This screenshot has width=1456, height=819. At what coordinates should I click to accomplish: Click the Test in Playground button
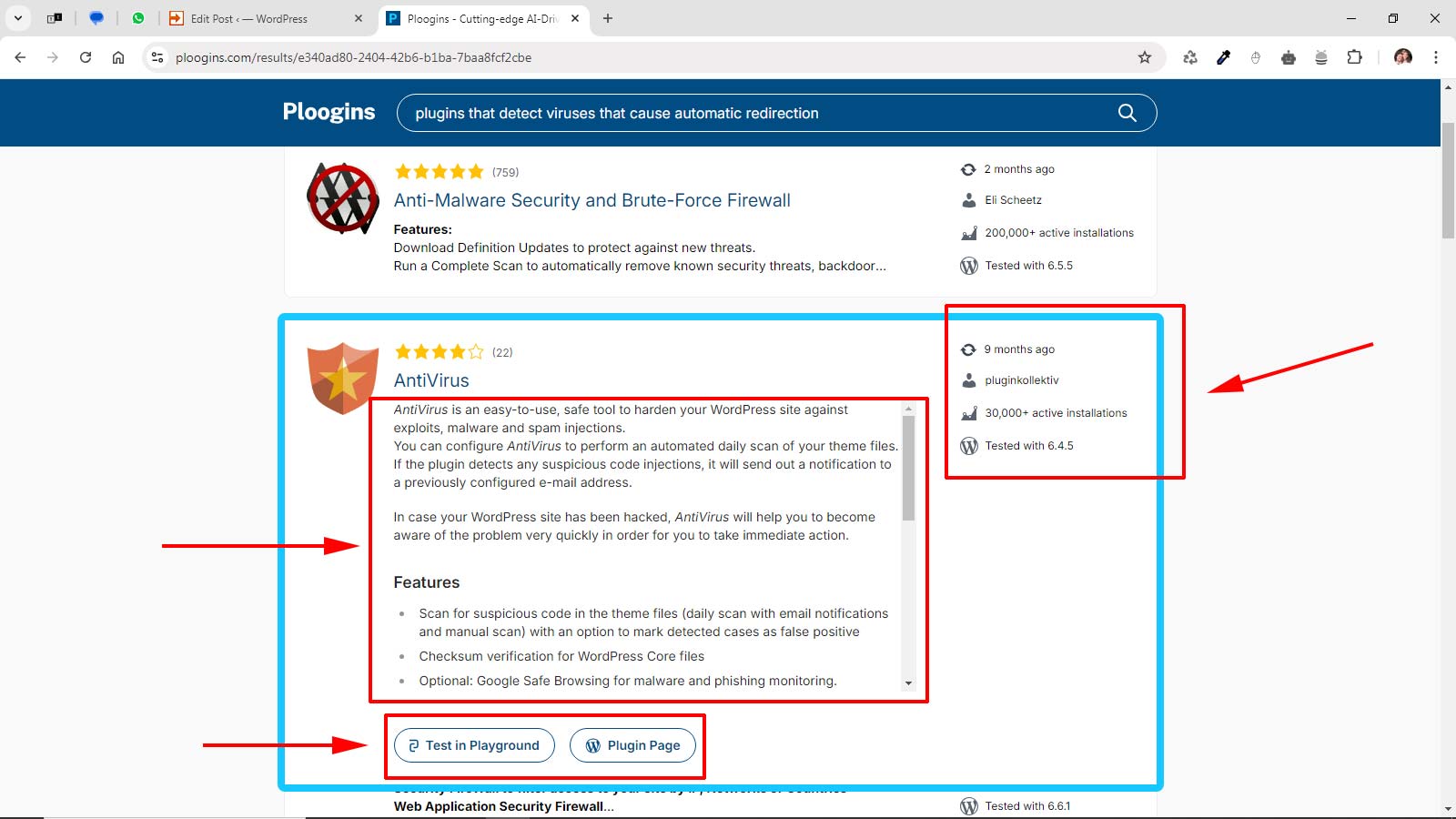[474, 745]
